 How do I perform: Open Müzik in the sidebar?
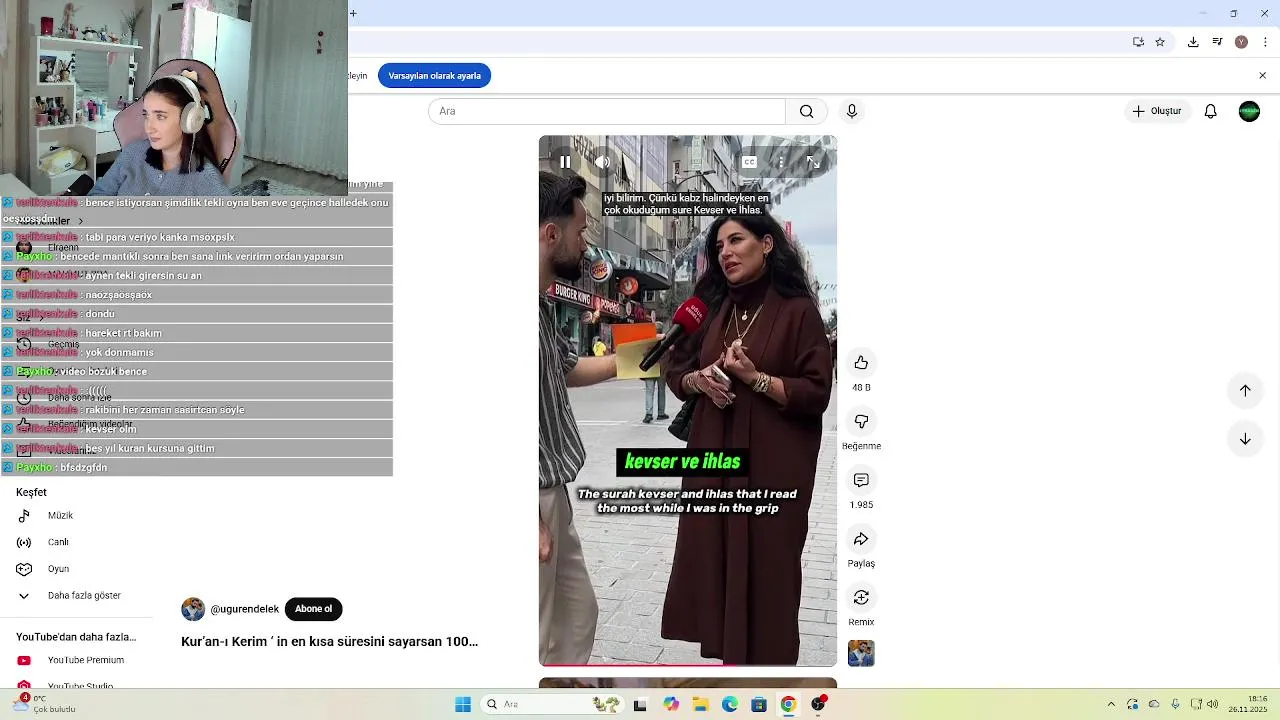point(60,516)
